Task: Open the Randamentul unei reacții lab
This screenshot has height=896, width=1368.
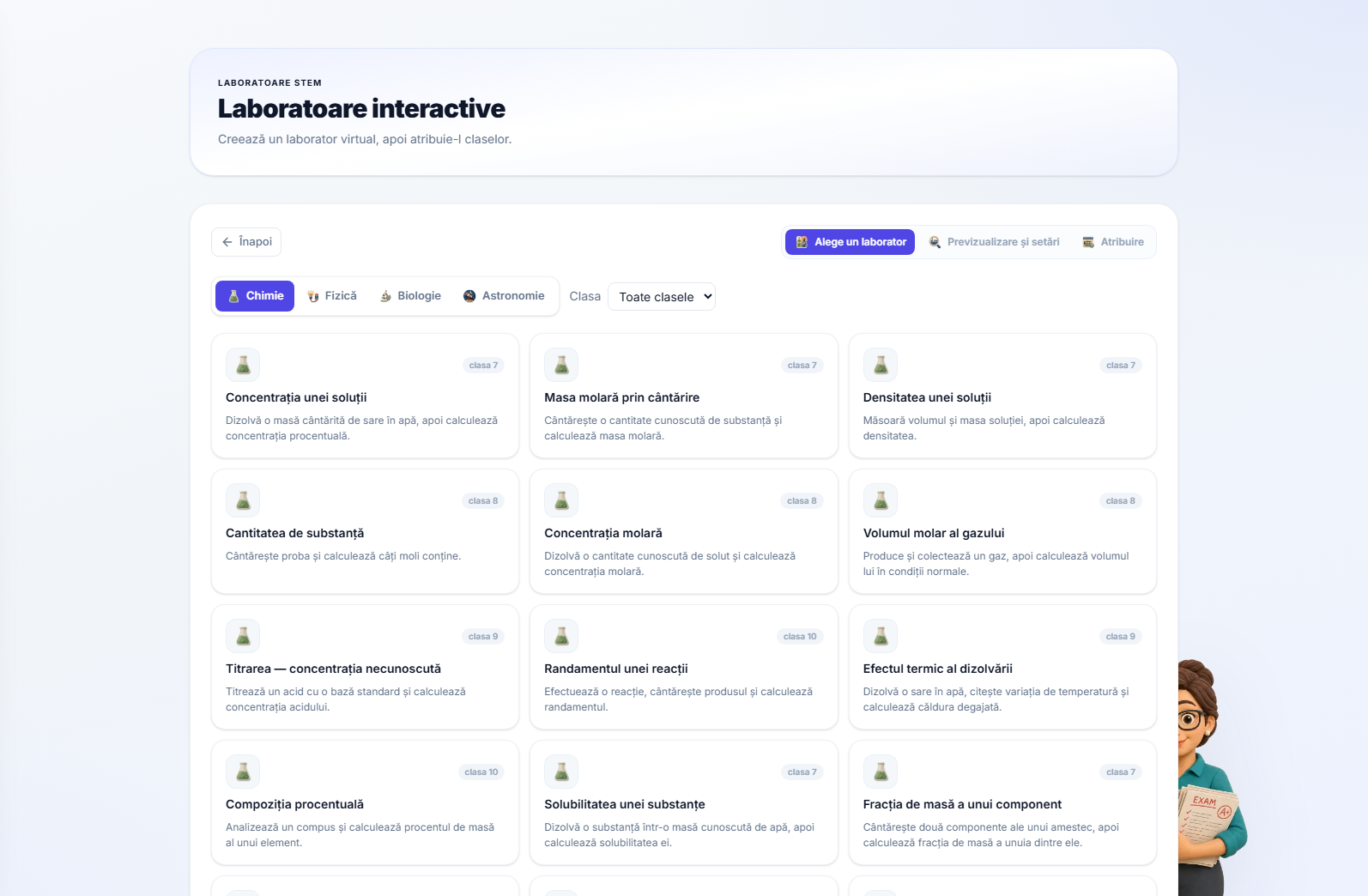Action: click(x=684, y=668)
